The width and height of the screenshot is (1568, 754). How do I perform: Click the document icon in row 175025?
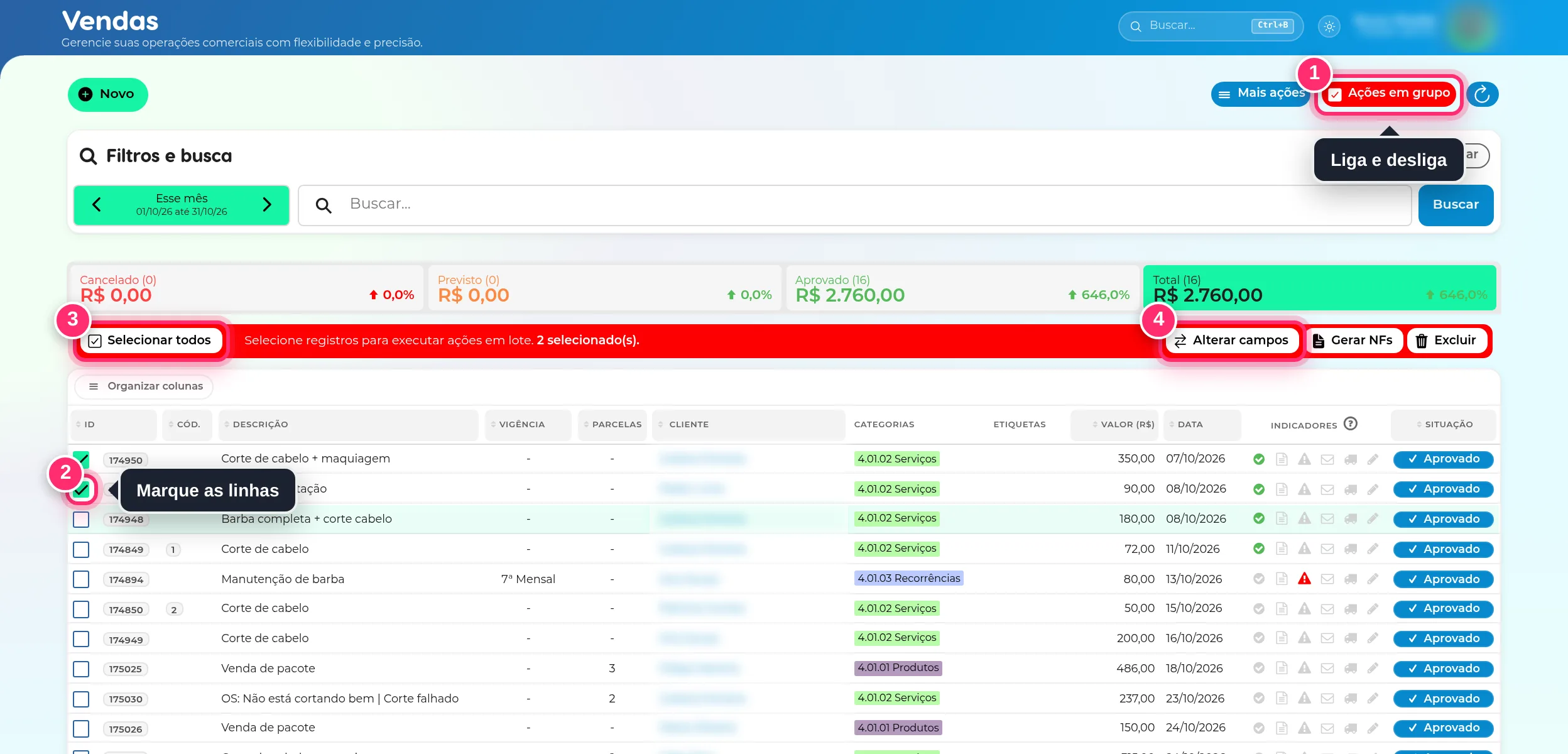[1282, 668]
